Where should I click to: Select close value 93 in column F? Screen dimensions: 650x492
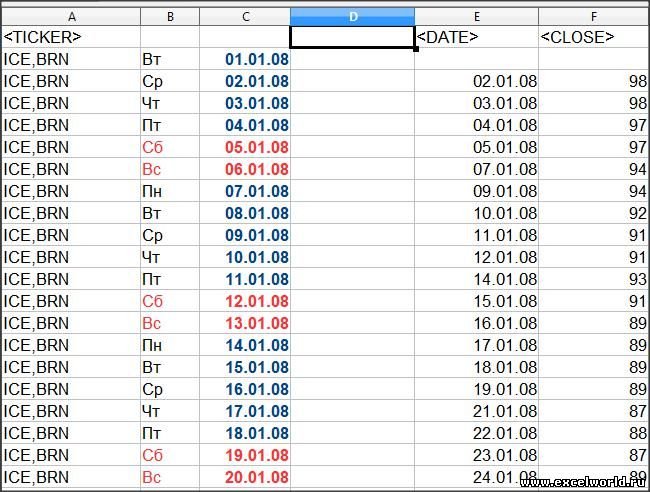pyautogui.click(x=594, y=279)
